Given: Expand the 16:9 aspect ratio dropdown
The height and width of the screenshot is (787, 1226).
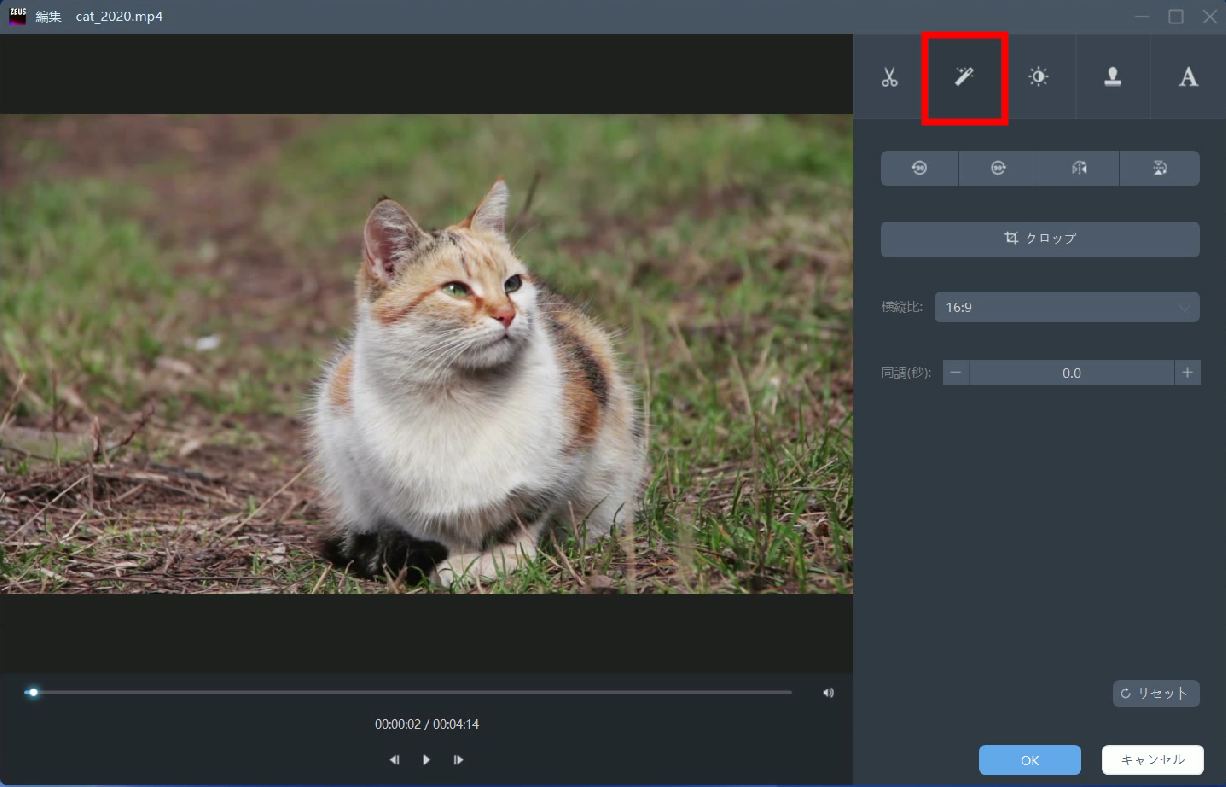Looking at the screenshot, I should click(x=1066, y=308).
